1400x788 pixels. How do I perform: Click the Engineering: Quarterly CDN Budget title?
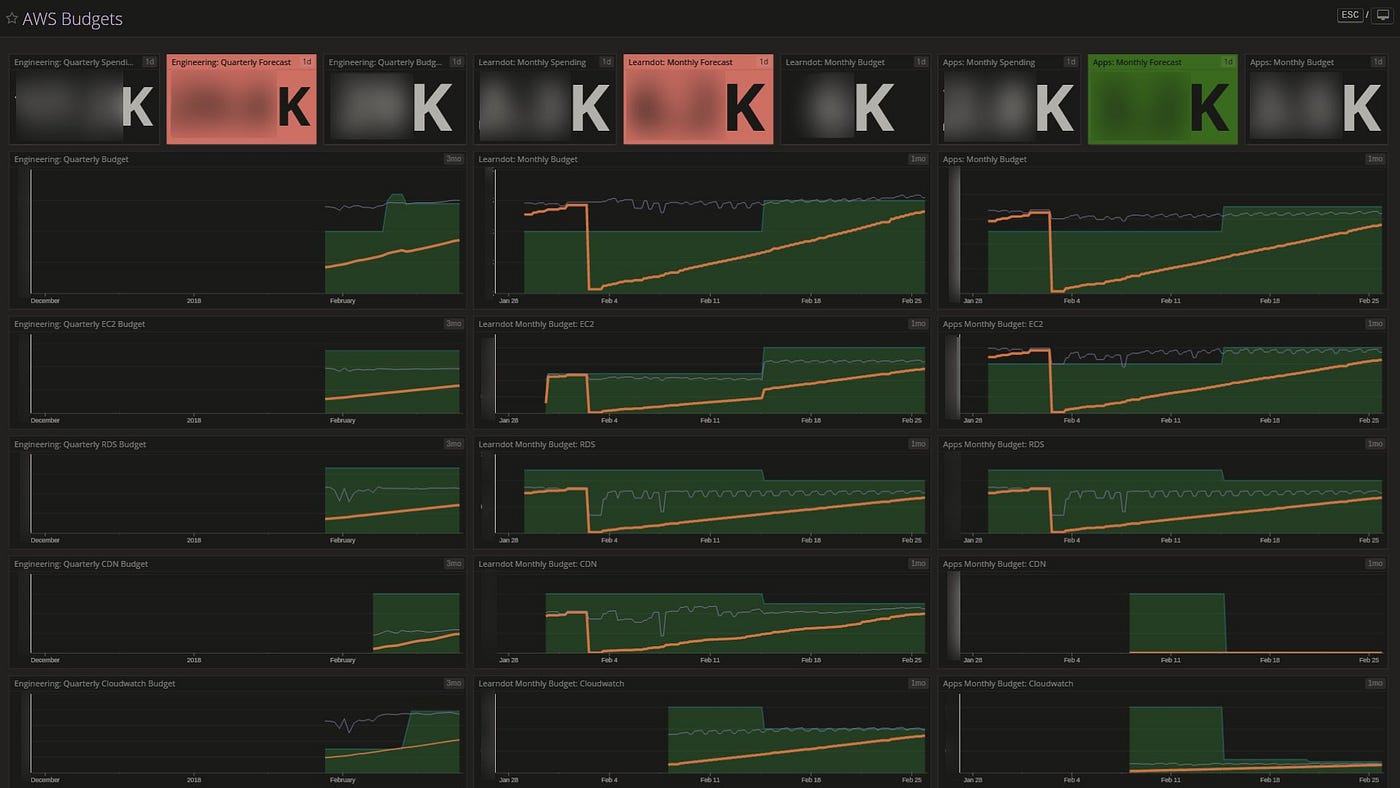coord(81,564)
